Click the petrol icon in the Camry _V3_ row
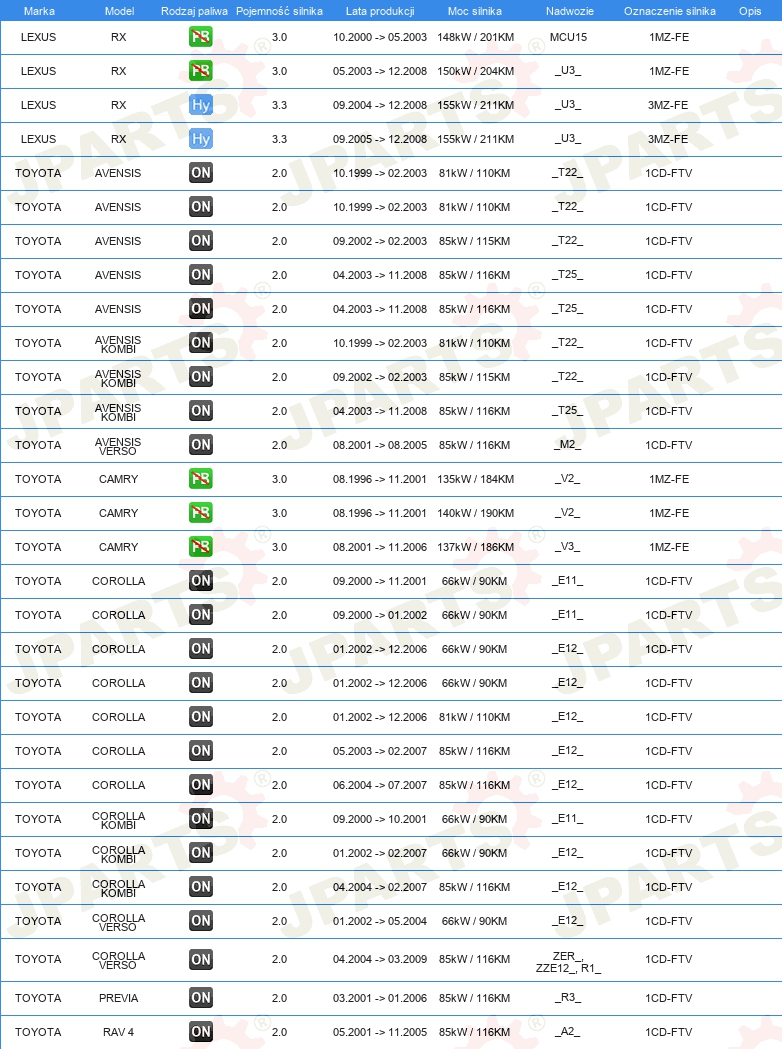Viewport: 782px width, 1049px height. pyautogui.click(x=201, y=547)
